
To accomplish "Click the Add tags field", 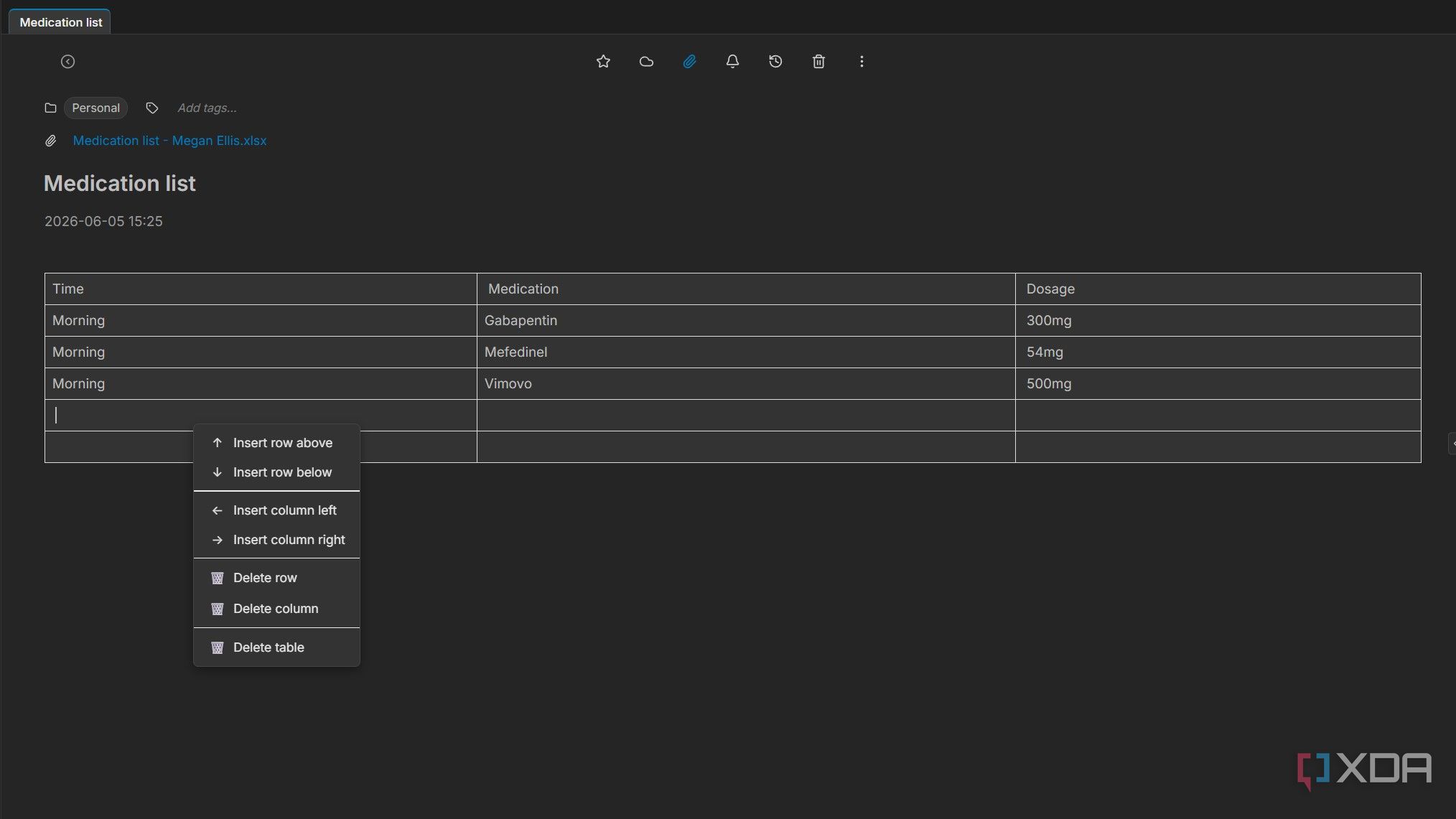I will (x=207, y=108).
